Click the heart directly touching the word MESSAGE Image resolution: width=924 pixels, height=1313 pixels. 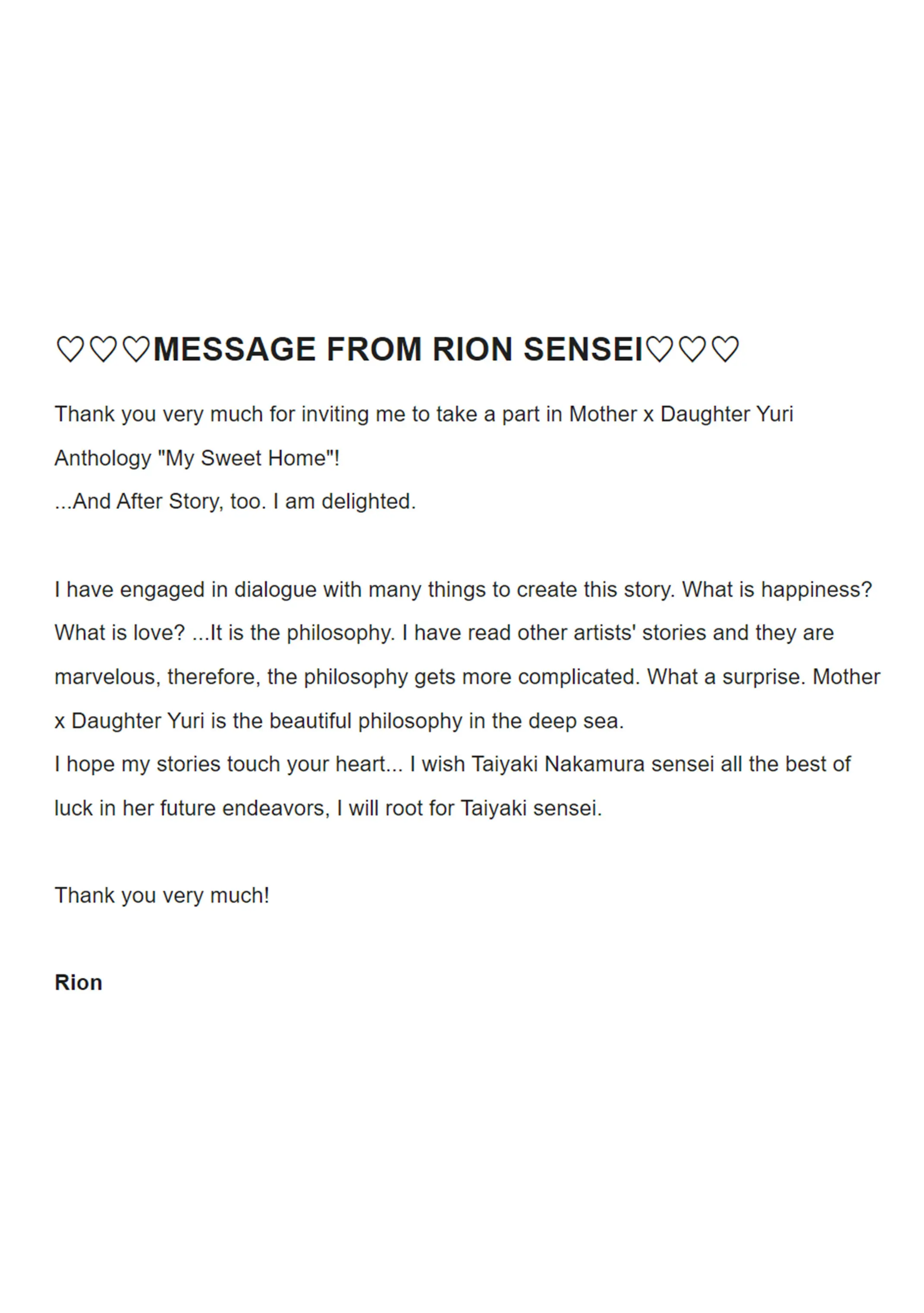pyautogui.click(x=137, y=349)
